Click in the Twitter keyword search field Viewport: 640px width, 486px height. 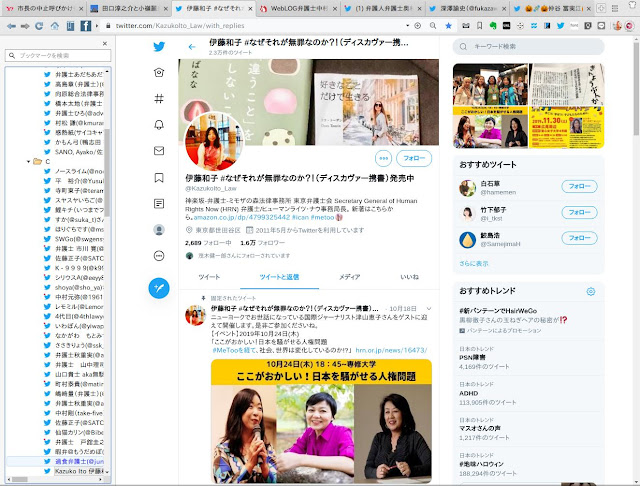[x=528, y=47]
